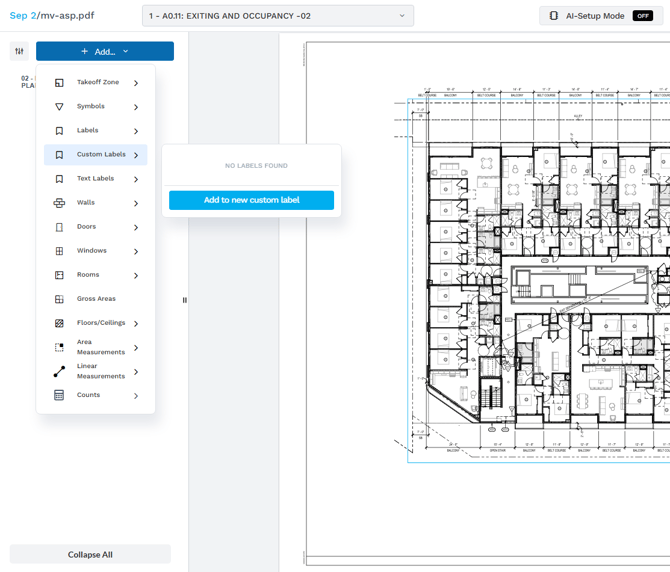Image resolution: width=670 pixels, height=572 pixels.
Task: Click the Takeoff Zone icon
Action: click(x=59, y=83)
